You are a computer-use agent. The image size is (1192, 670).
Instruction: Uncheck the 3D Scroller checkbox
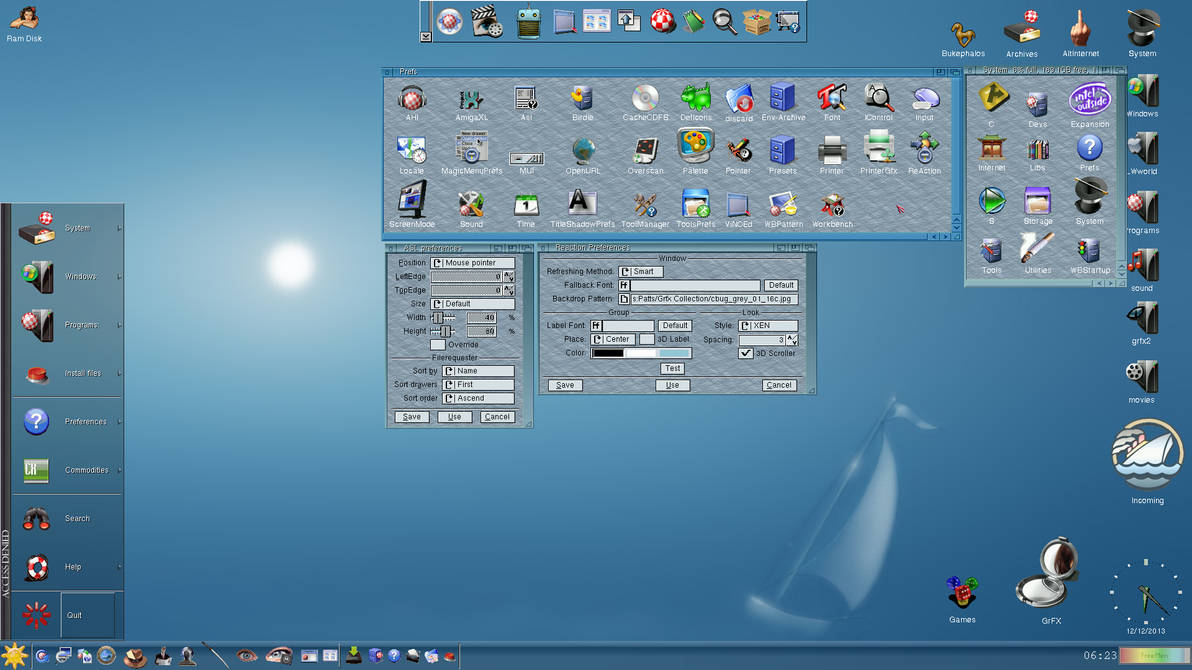click(x=746, y=353)
